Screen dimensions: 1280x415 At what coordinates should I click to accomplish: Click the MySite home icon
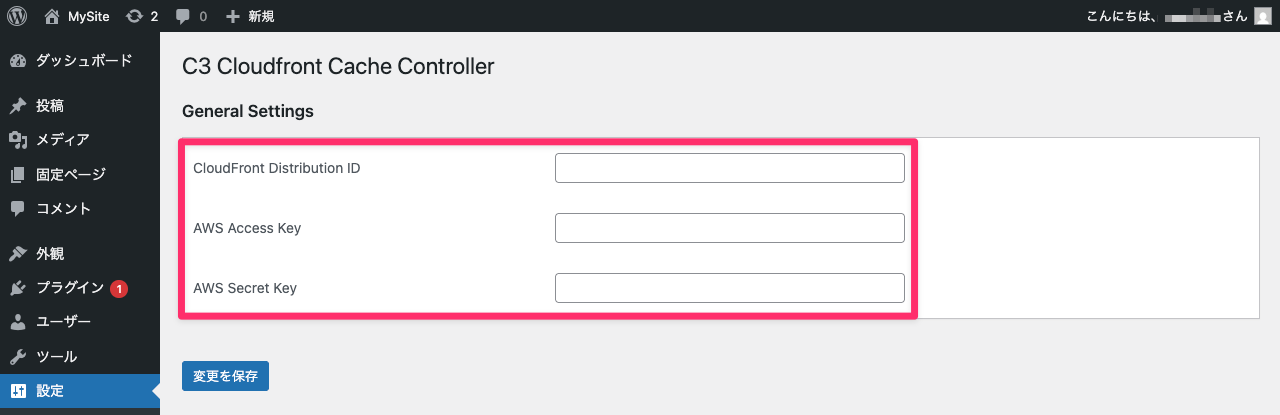point(52,16)
